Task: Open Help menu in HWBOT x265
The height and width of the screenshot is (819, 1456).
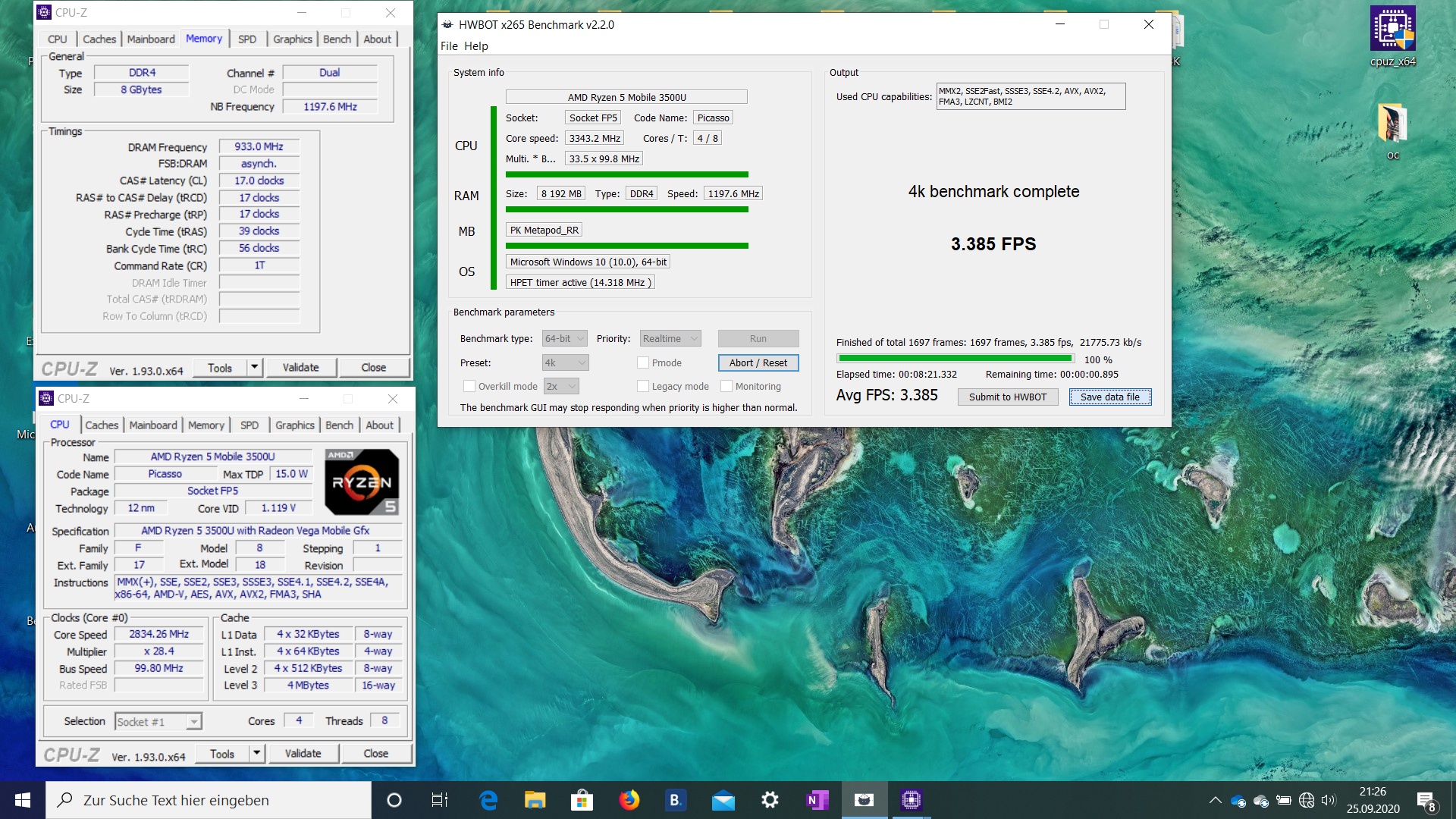Action: click(x=476, y=45)
